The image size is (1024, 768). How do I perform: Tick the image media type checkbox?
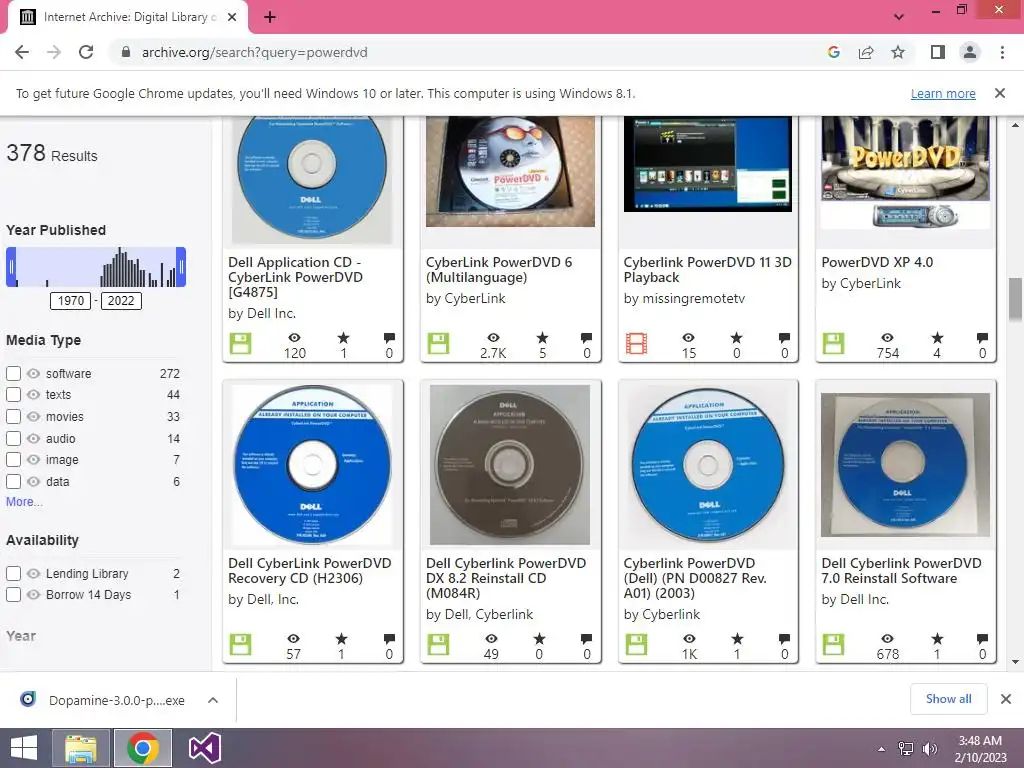coord(13,460)
